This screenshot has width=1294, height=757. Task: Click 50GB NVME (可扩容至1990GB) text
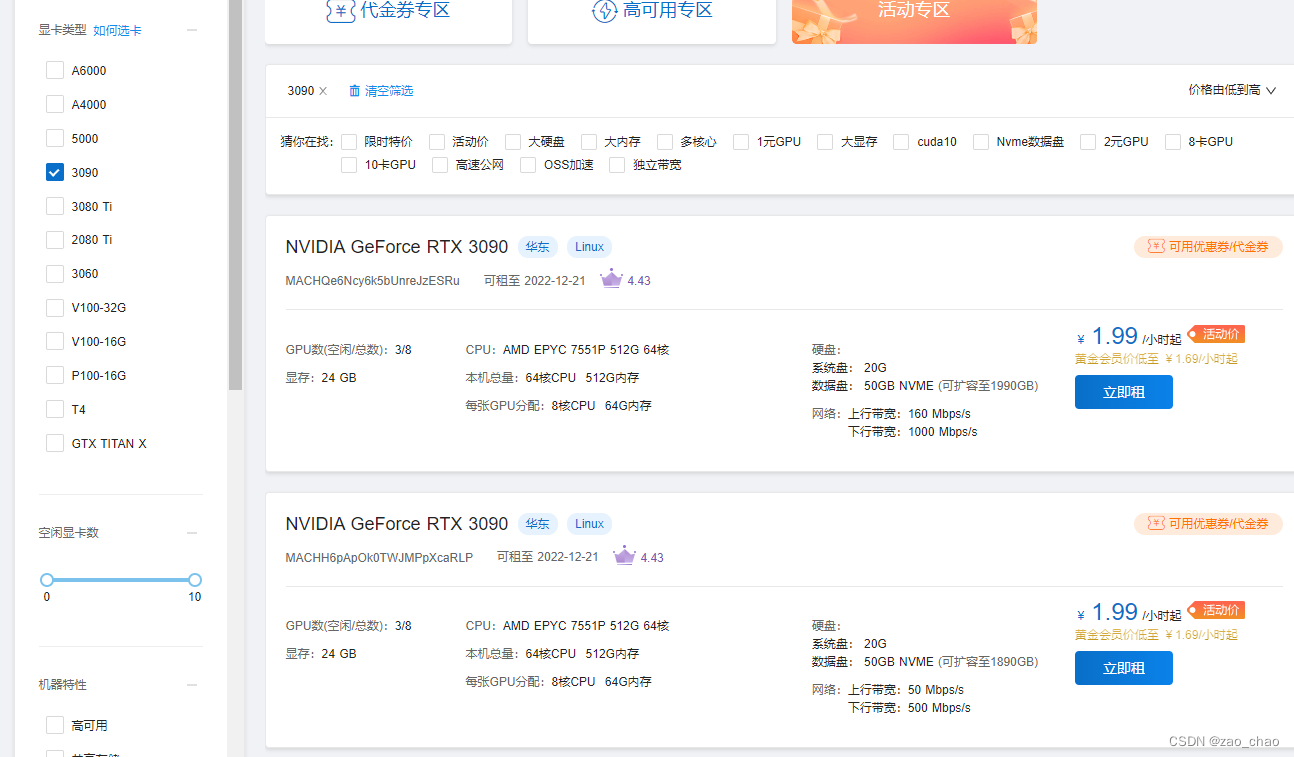point(951,386)
